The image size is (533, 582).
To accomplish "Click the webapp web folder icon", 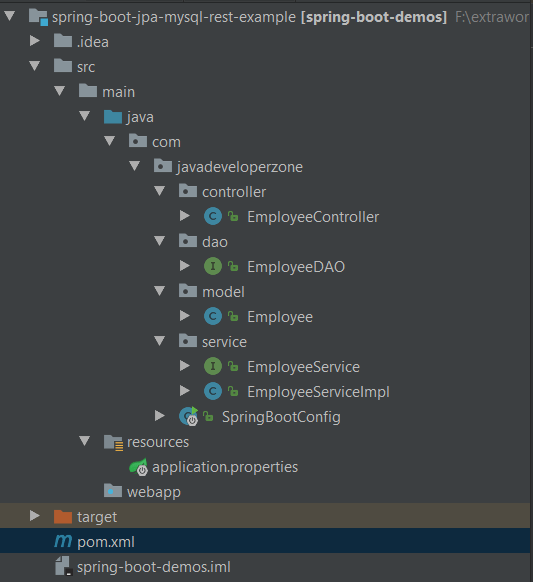I will coord(113,491).
